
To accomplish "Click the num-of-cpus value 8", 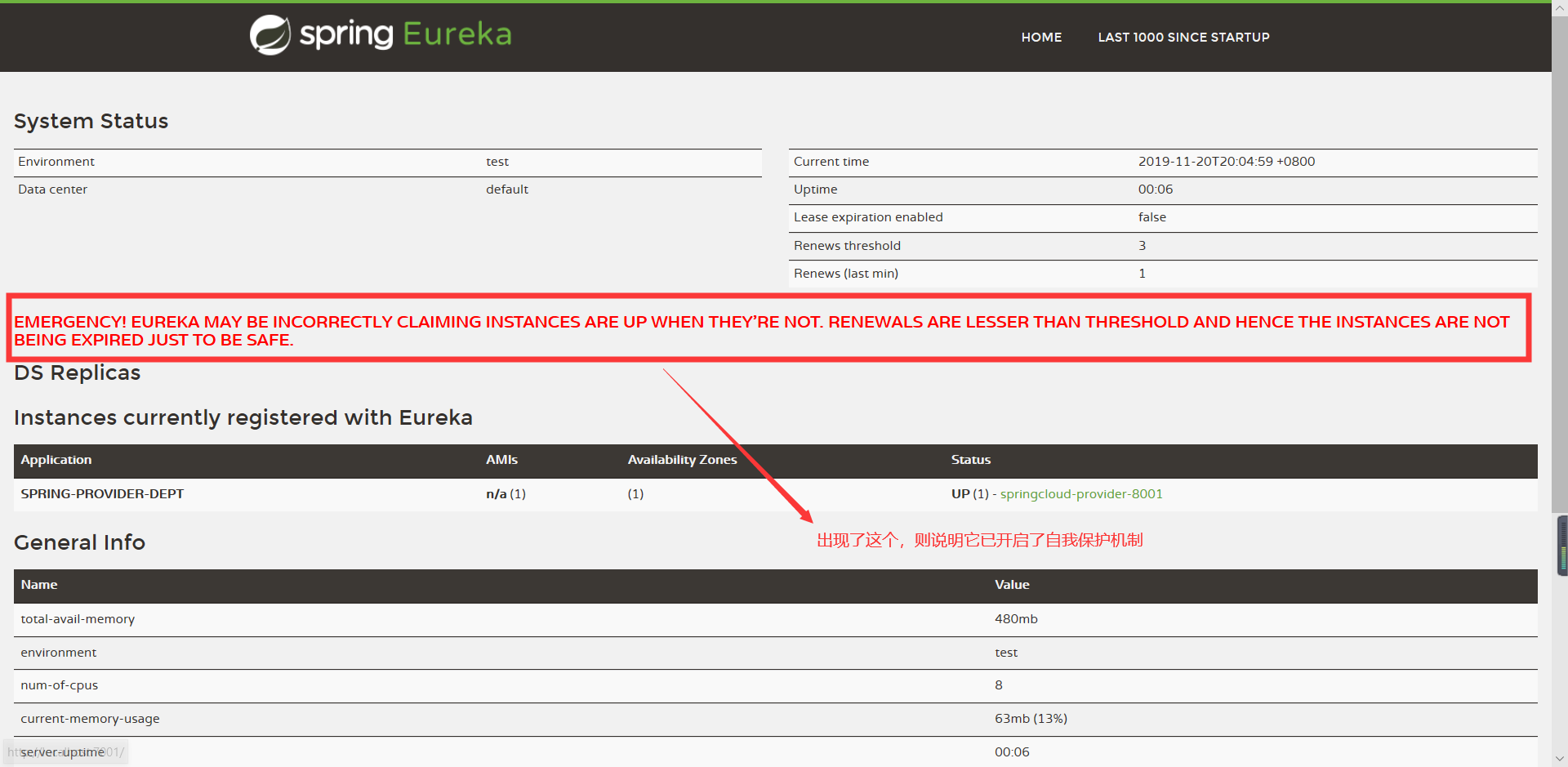I will (999, 685).
